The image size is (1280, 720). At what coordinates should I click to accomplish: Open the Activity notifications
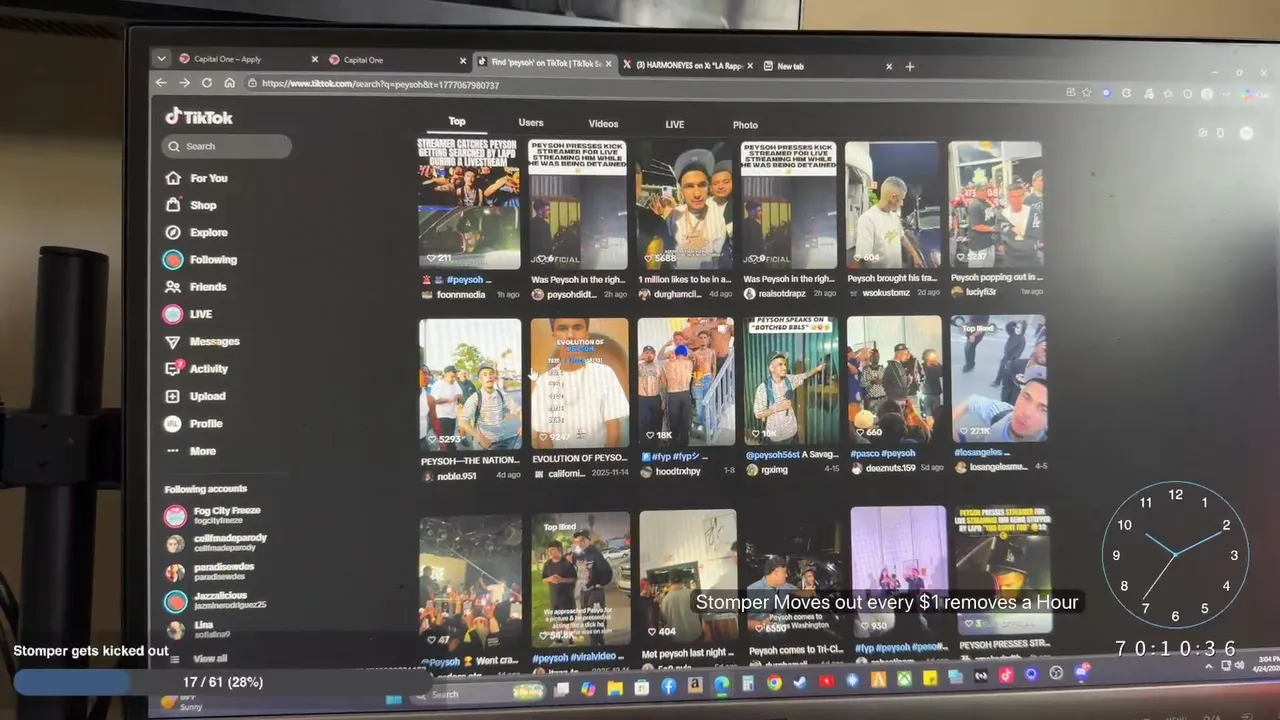[196, 368]
